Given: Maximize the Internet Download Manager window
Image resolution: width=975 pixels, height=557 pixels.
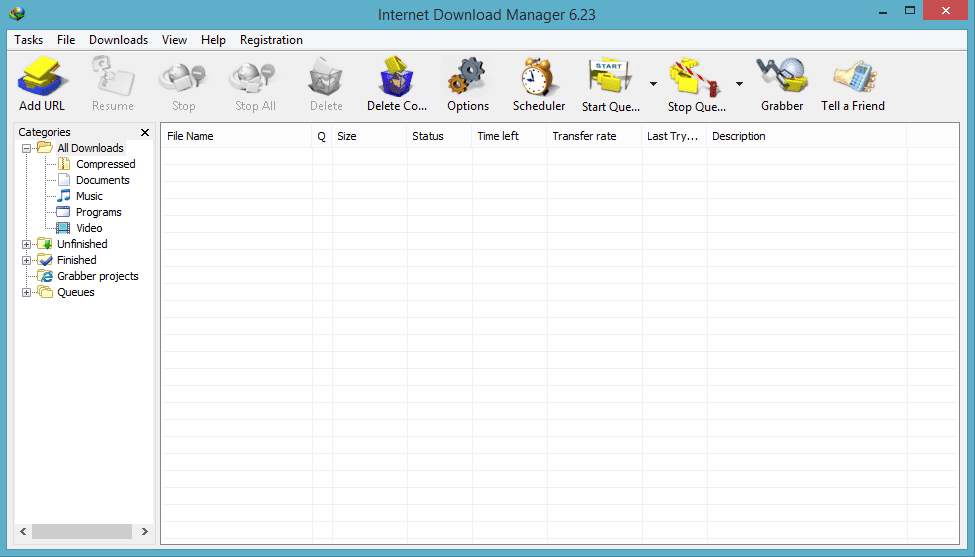Looking at the screenshot, I should coord(910,11).
